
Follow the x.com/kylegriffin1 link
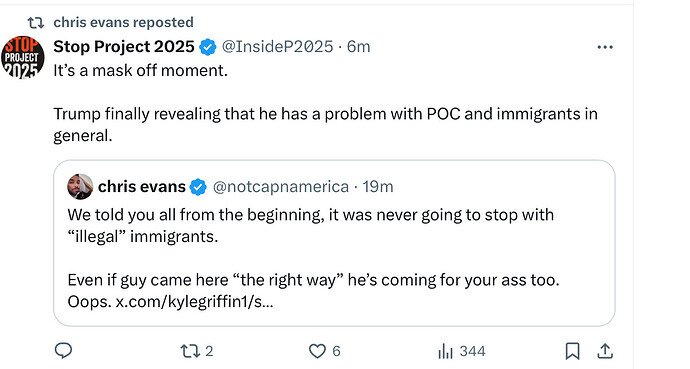coord(194,302)
